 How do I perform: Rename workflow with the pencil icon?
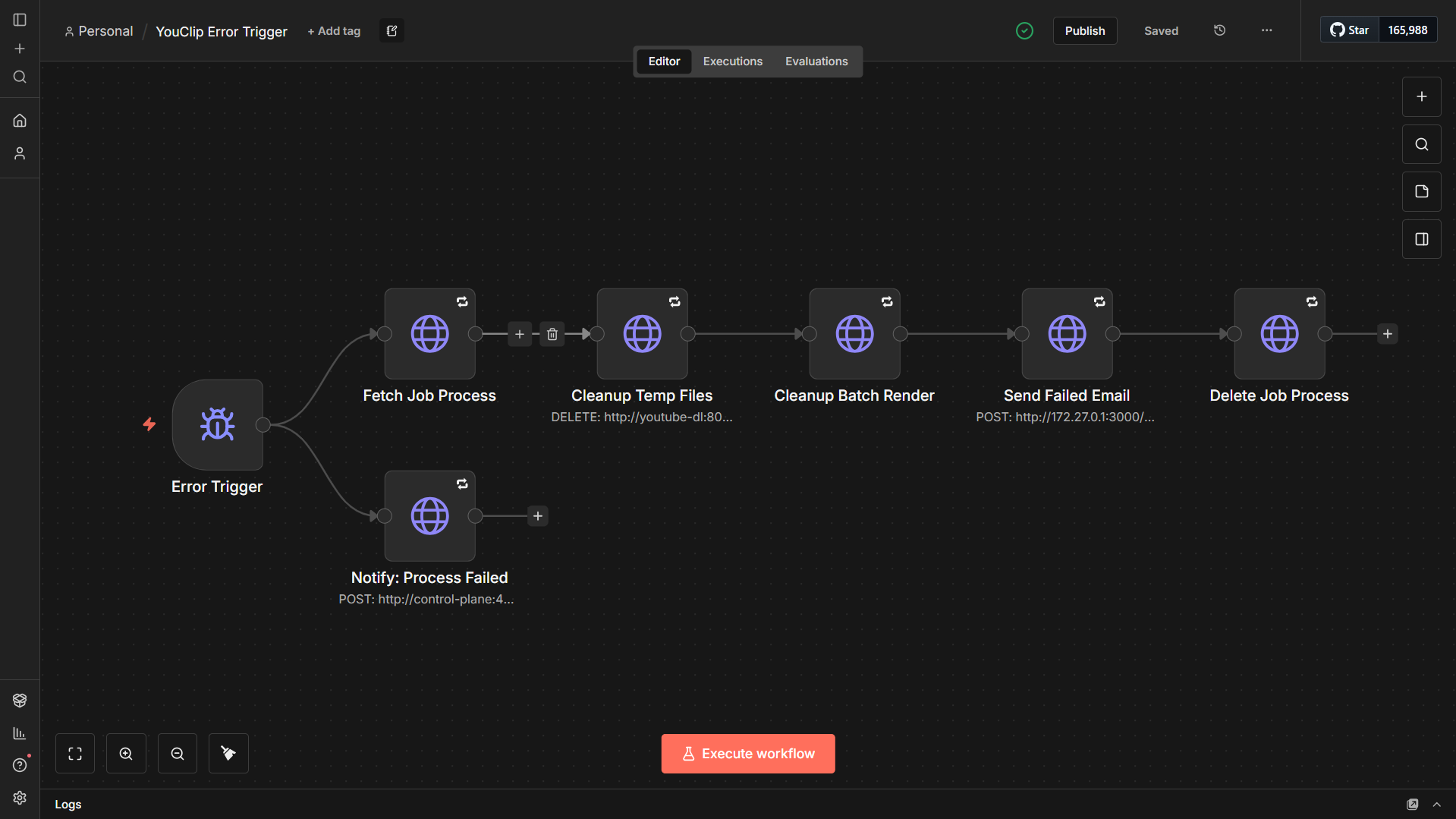coord(392,30)
